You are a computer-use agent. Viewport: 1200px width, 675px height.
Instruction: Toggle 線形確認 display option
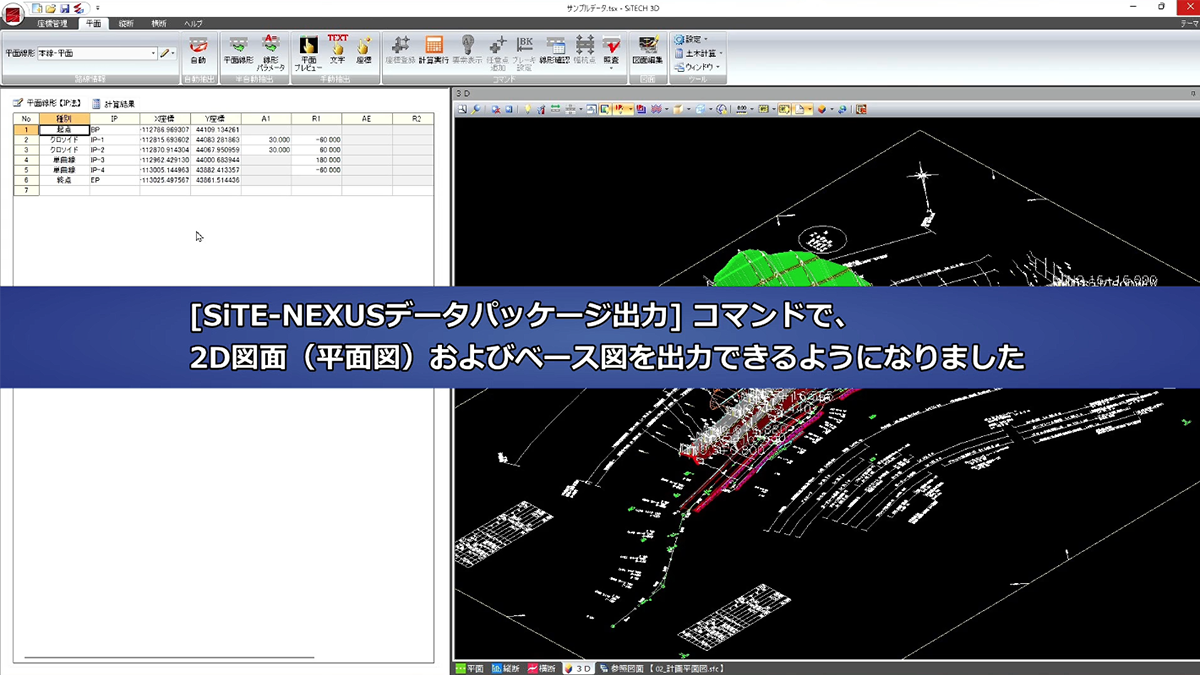coord(554,48)
